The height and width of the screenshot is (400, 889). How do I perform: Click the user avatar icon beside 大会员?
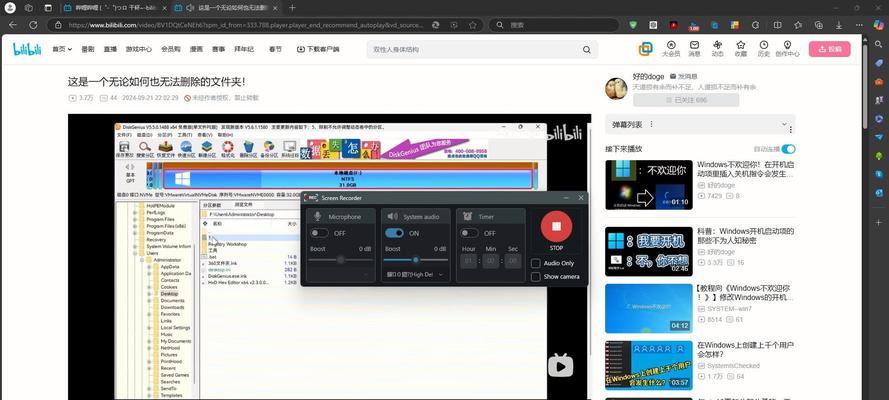pos(645,49)
